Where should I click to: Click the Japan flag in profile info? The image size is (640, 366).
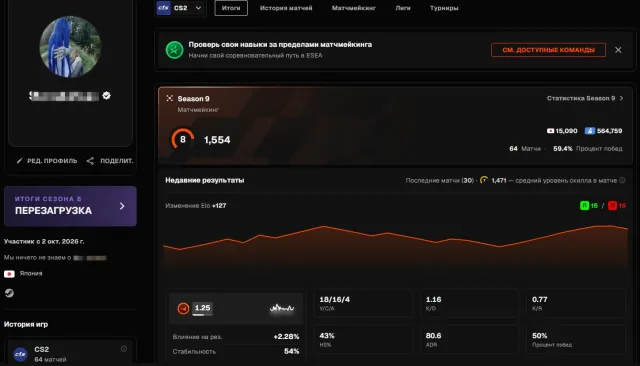coord(9,274)
